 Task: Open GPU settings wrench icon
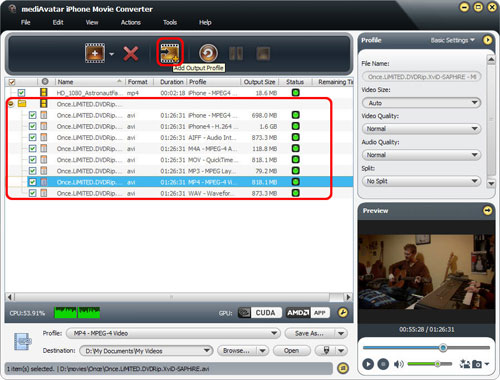343,313
